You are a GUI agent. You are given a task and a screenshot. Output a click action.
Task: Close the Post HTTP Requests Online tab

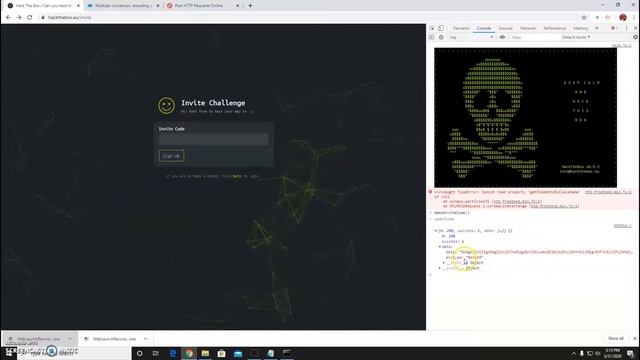click(238, 6)
